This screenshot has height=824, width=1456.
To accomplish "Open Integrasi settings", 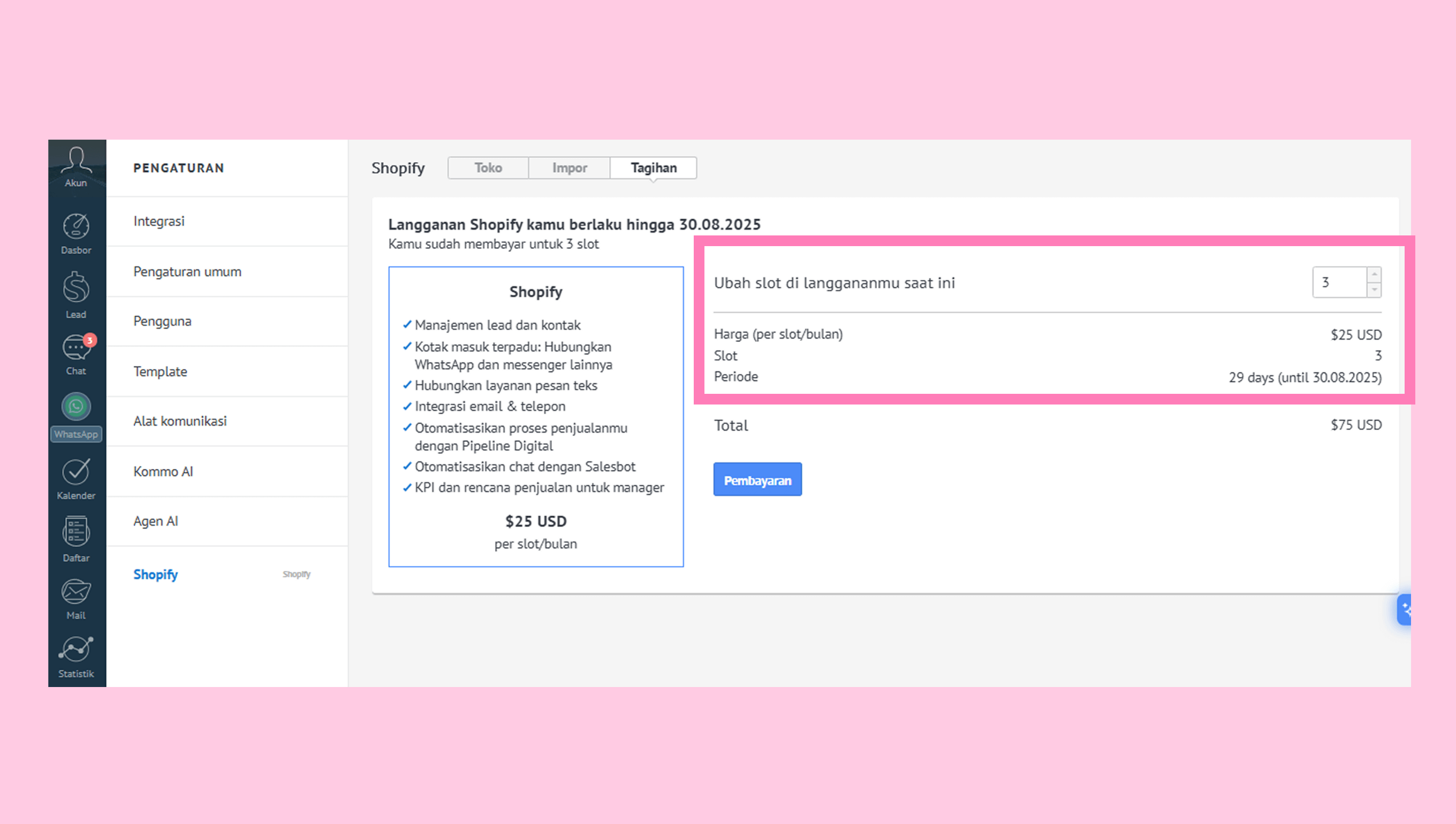I will click(x=227, y=222).
